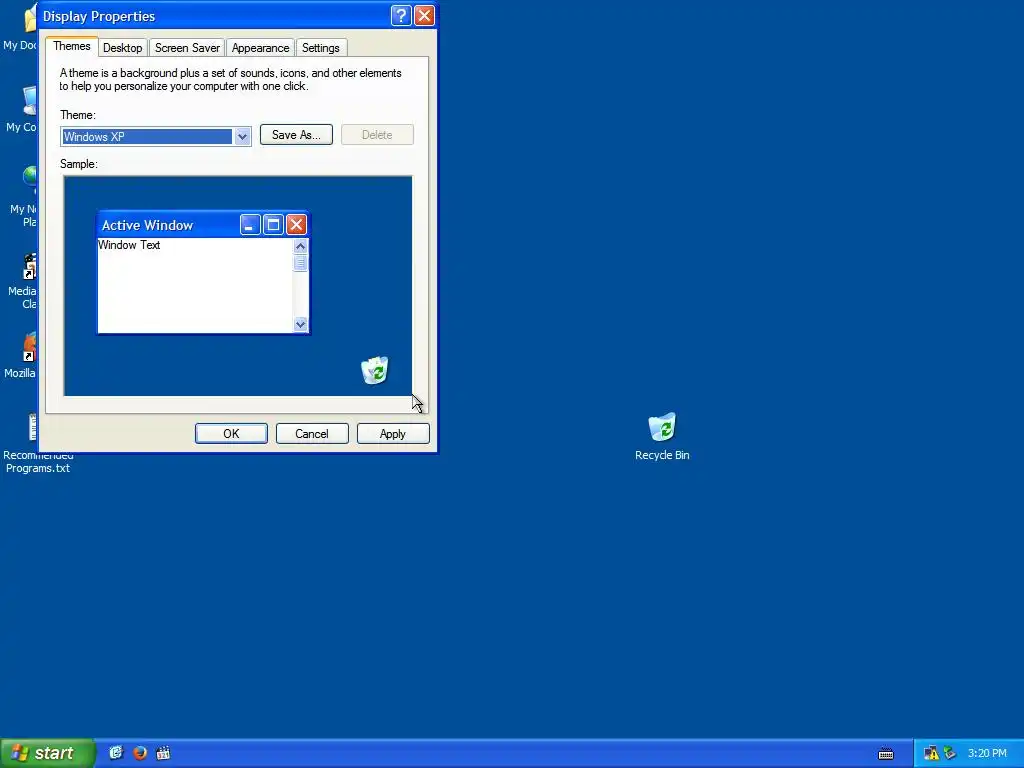The width and height of the screenshot is (1024, 768).
Task: Open the Settings tab
Action: coord(321,48)
